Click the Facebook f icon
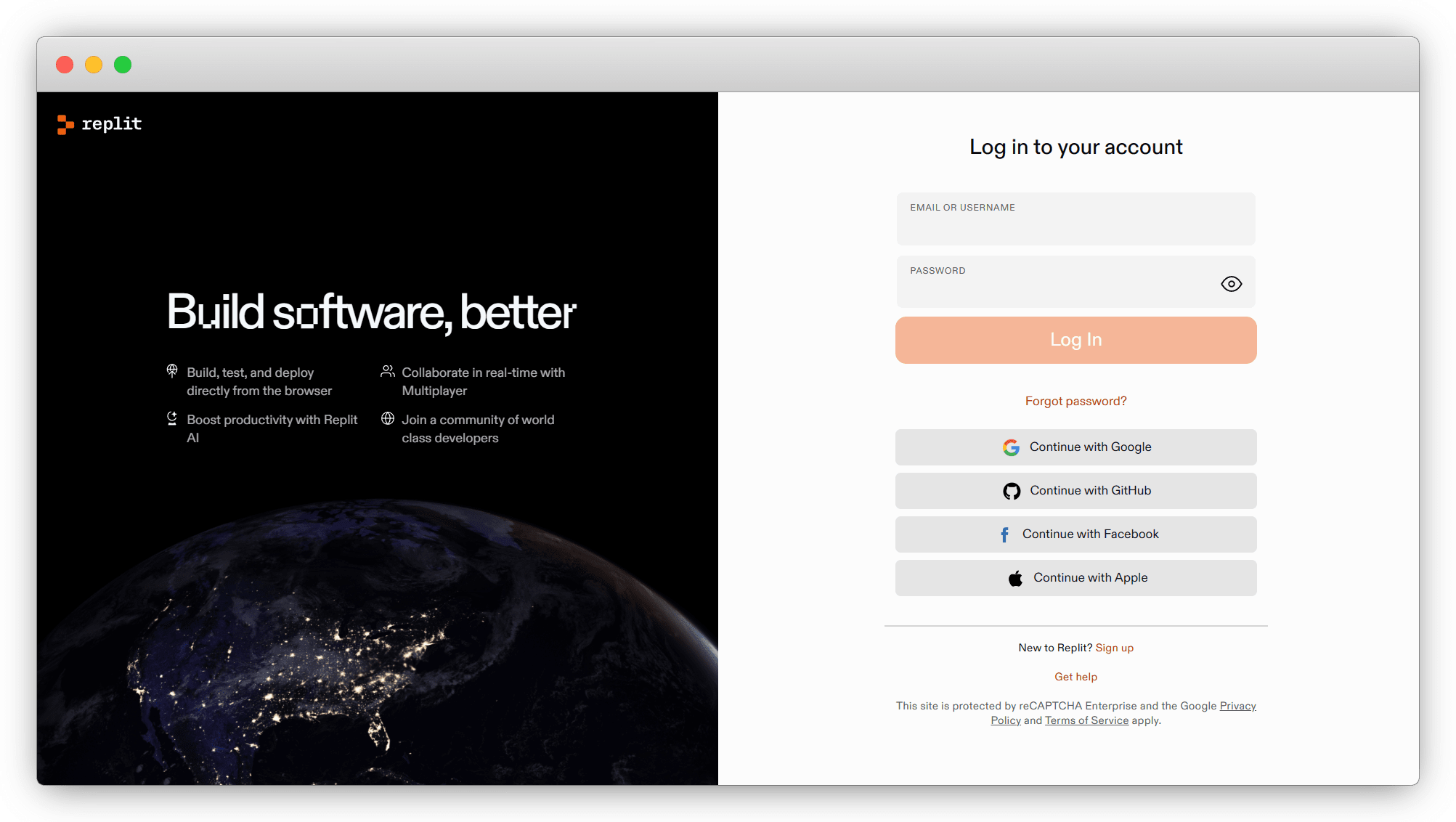Image resolution: width=1456 pixels, height=822 pixels. pyautogui.click(x=1004, y=535)
